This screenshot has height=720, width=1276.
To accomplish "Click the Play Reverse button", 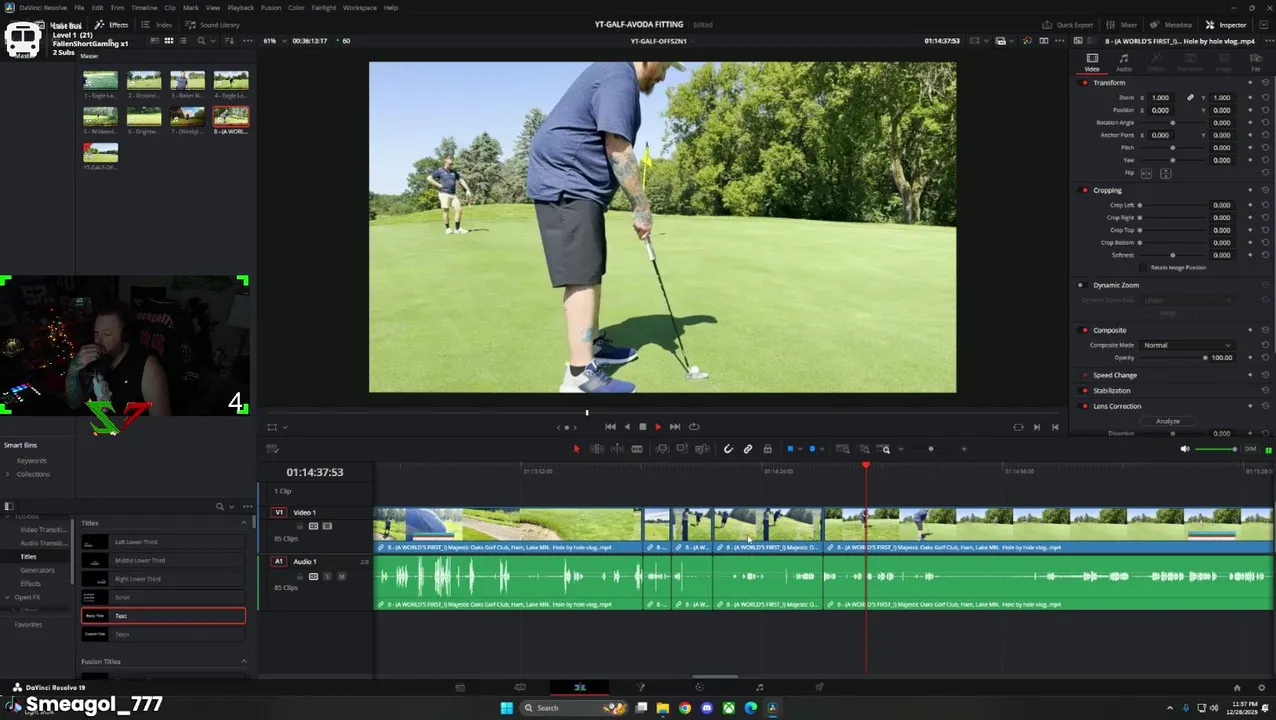I will pos(627,427).
